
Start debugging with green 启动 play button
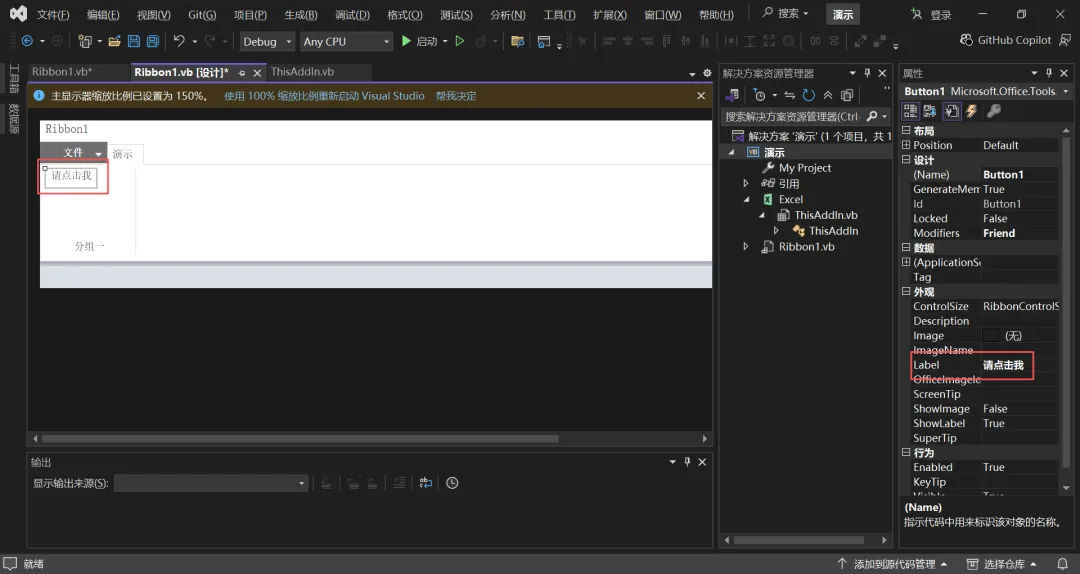point(419,41)
